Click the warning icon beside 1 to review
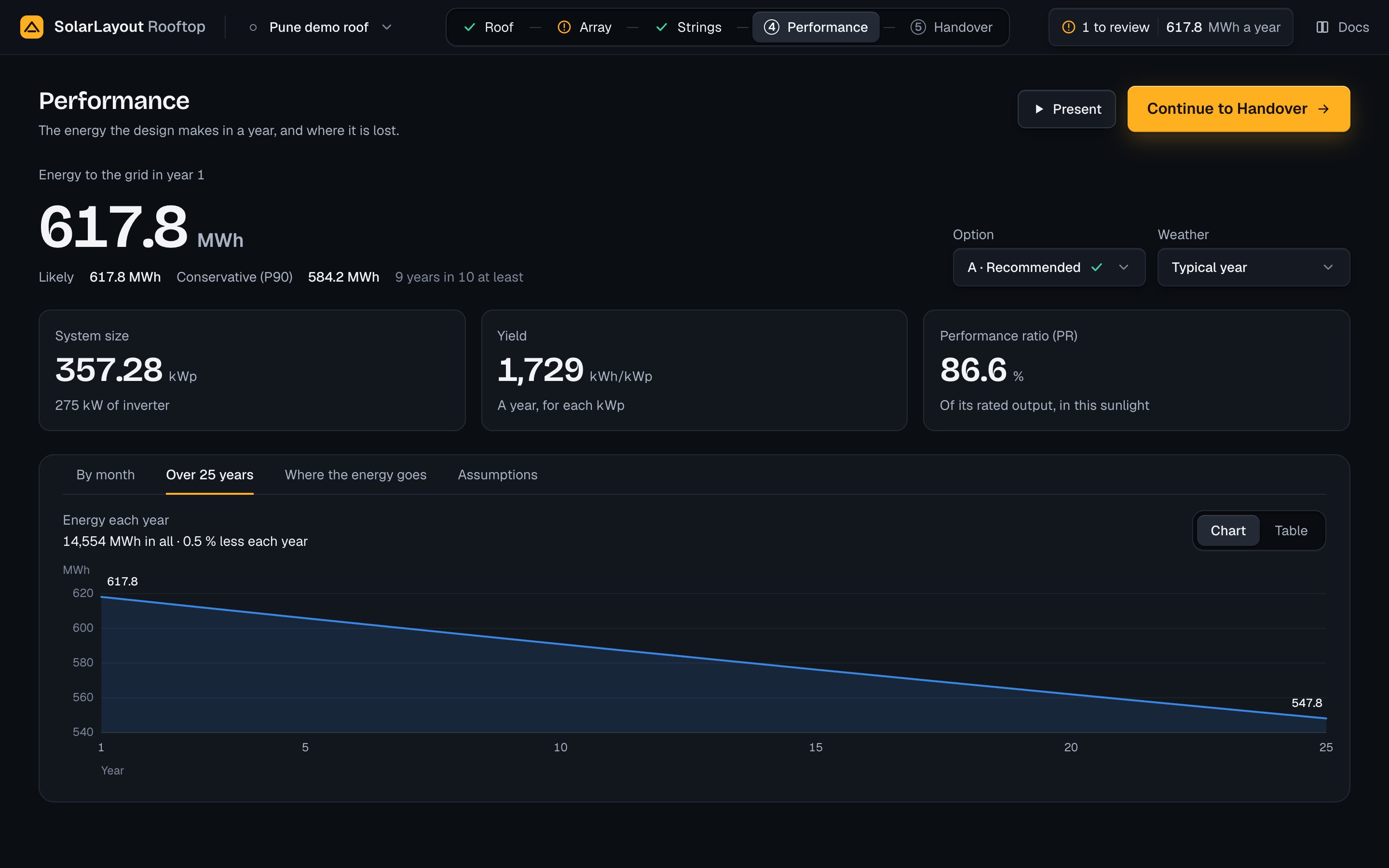Viewport: 1389px width, 868px height. [1068, 27]
